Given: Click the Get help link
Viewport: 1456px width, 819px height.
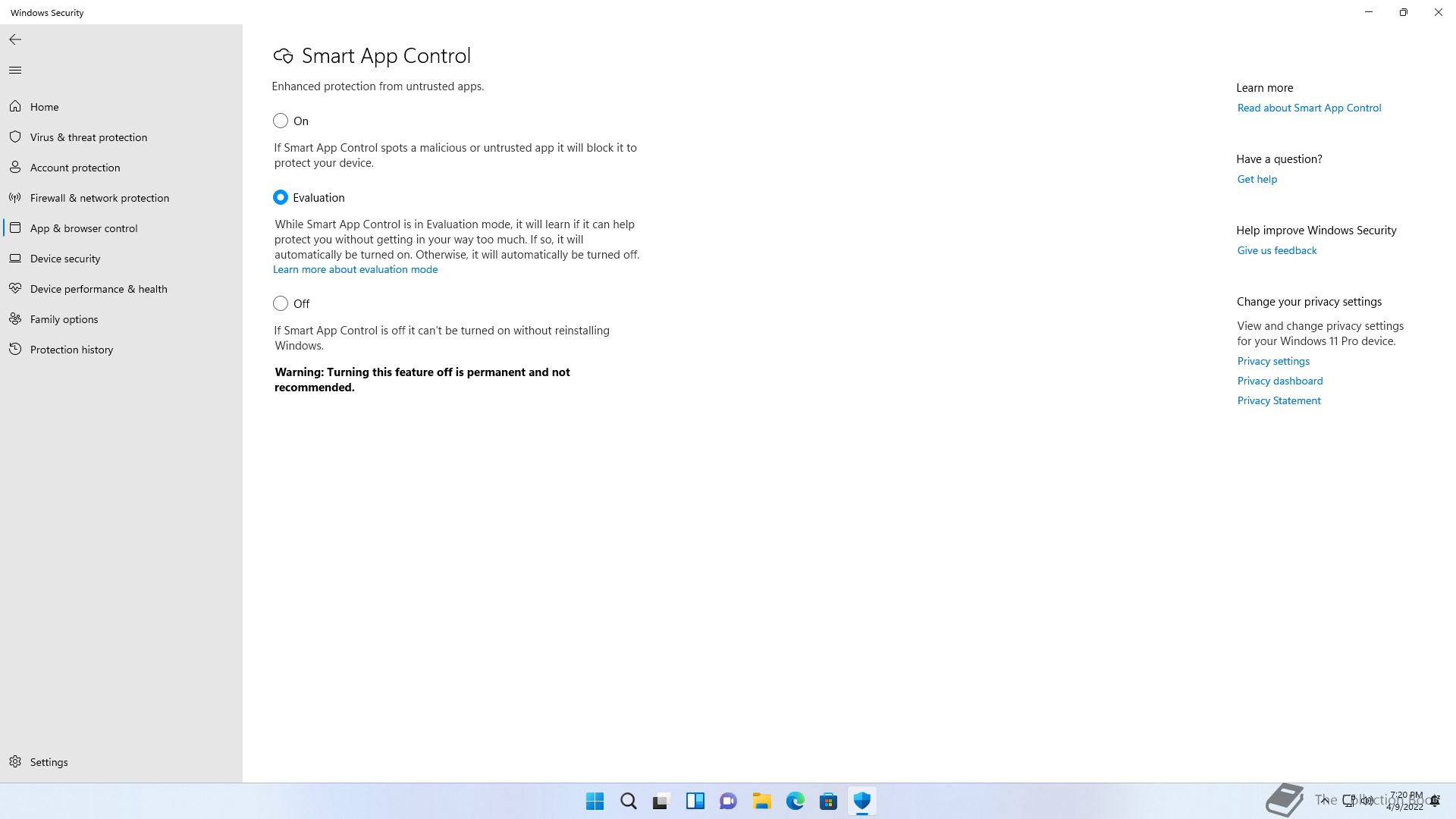Looking at the screenshot, I should click(x=1257, y=179).
